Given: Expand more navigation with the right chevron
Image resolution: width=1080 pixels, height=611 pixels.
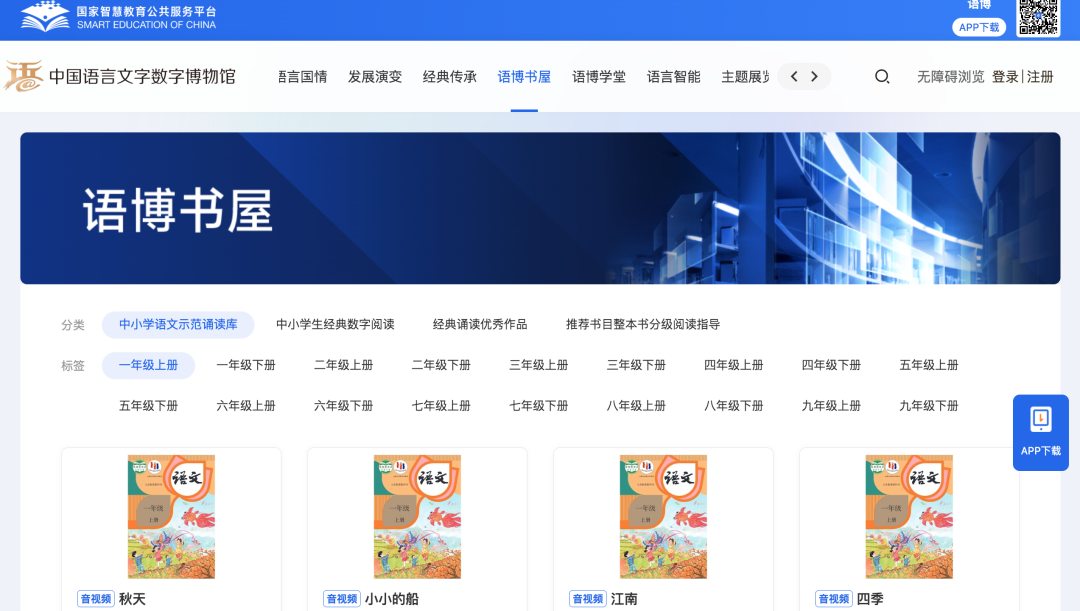Looking at the screenshot, I should point(815,76).
